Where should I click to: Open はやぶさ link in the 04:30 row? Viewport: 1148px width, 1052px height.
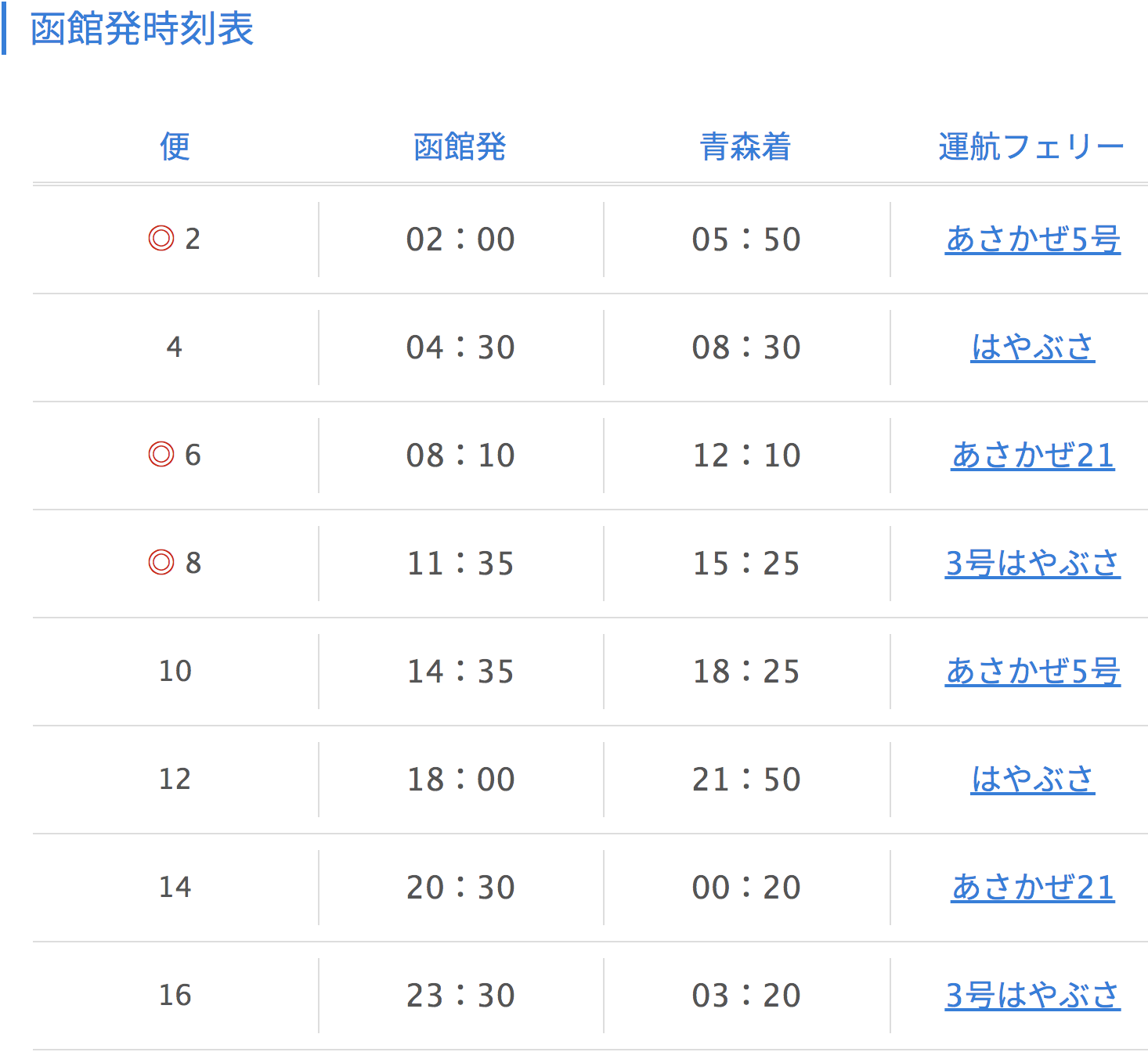coord(1033,347)
